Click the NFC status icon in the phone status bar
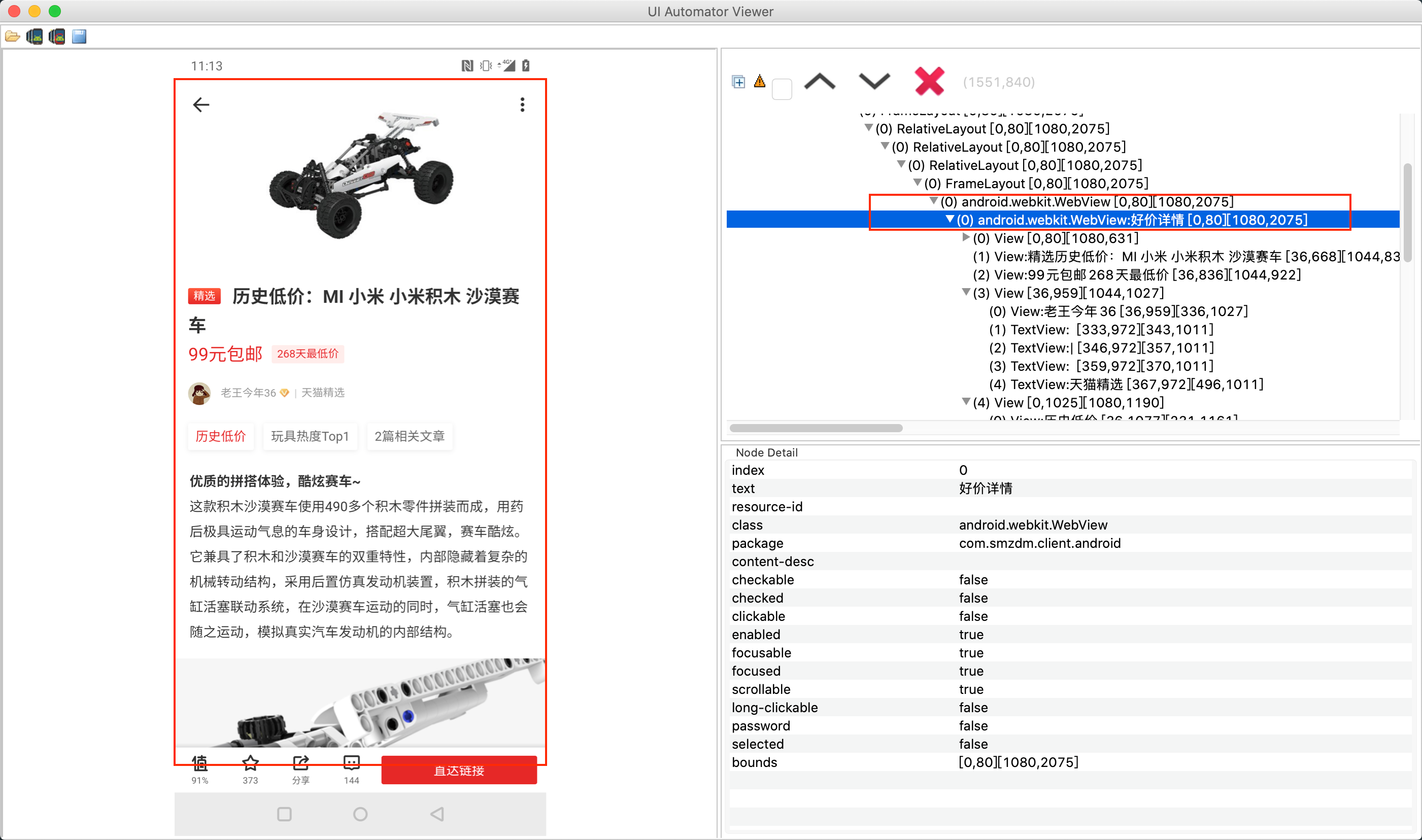 click(467, 65)
